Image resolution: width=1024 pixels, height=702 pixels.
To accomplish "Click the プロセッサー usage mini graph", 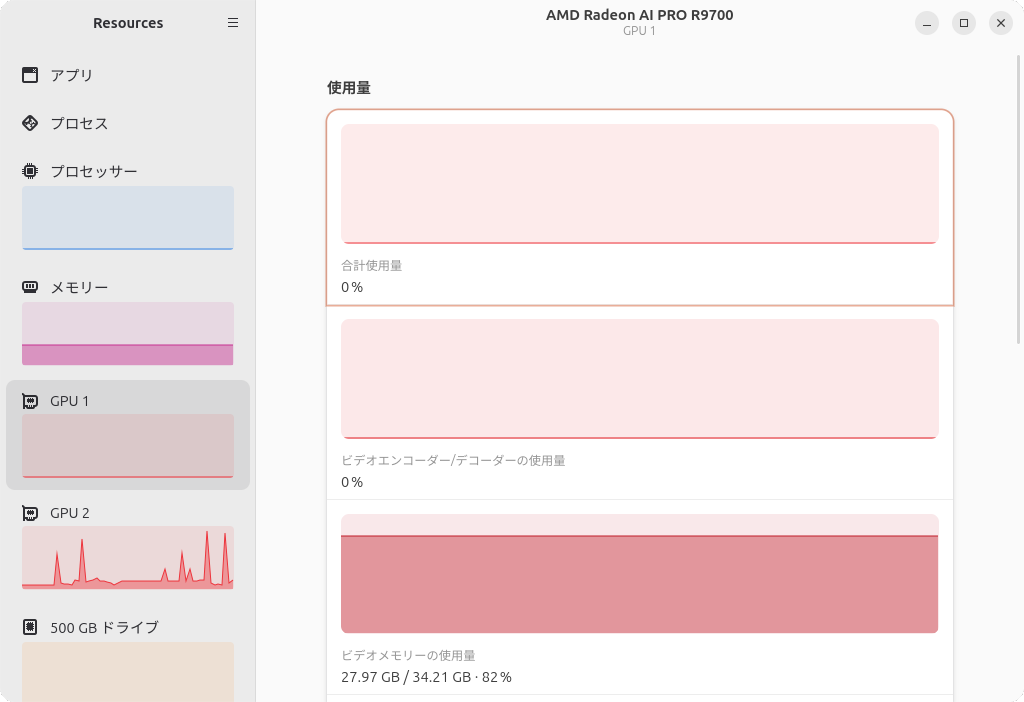I will [x=128, y=217].
